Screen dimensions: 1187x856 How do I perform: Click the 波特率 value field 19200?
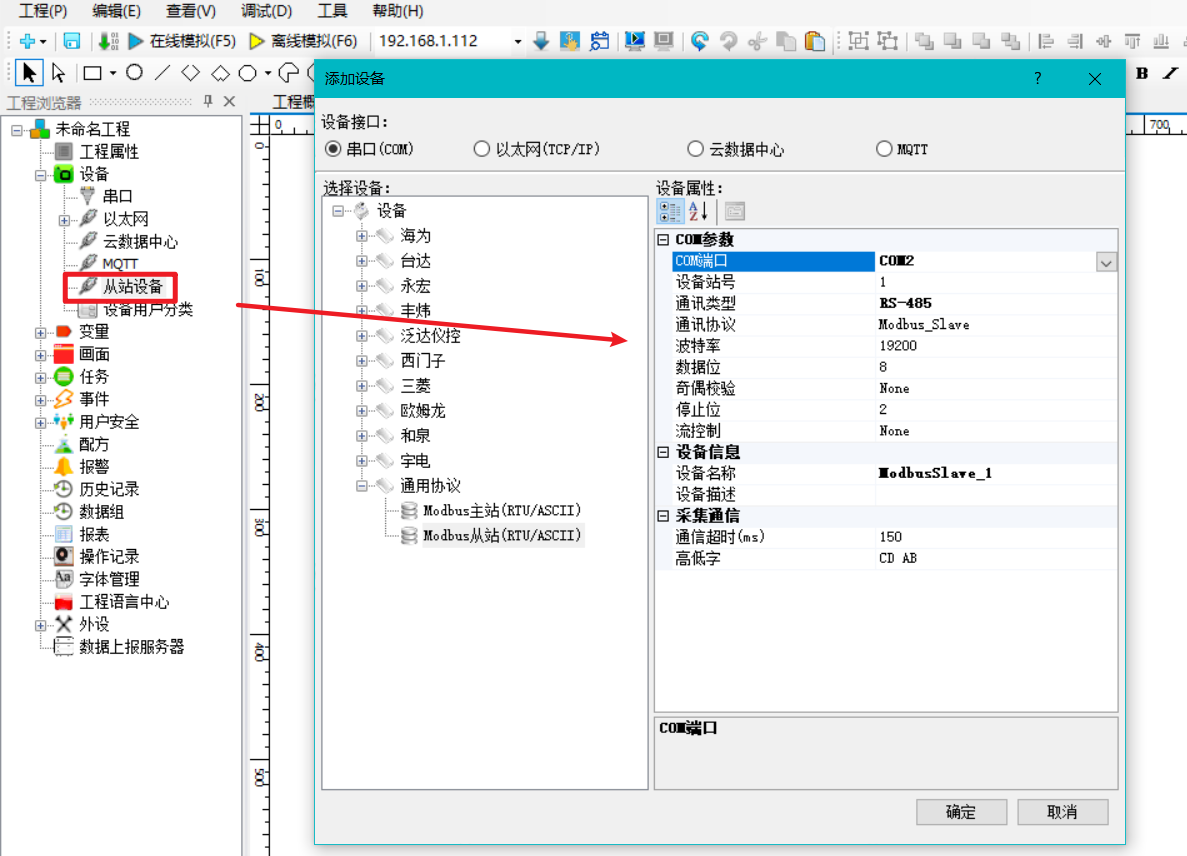point(996,346)
